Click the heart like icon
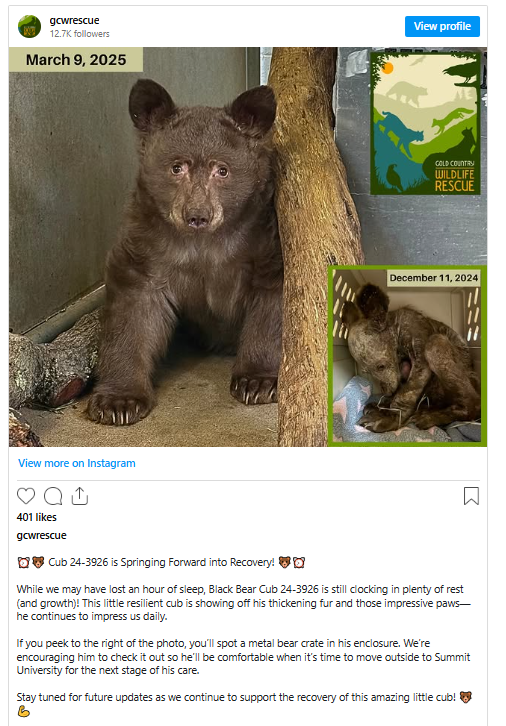Viewport: 506px width, 726px height. coord(26,496)
